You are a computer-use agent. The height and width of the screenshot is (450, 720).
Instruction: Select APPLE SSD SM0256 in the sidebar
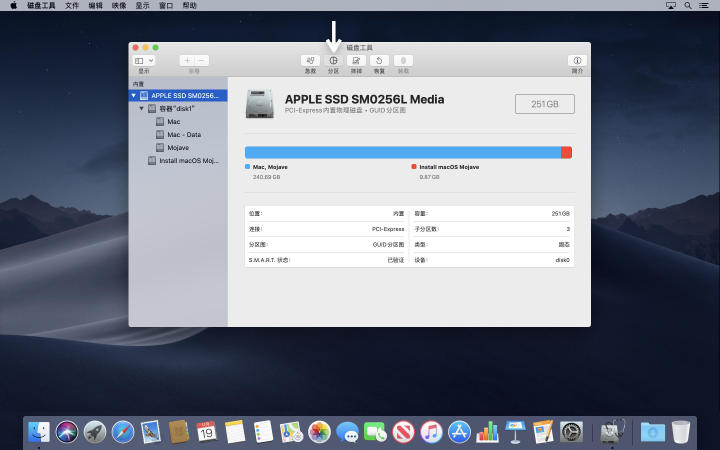pos(178,96)
